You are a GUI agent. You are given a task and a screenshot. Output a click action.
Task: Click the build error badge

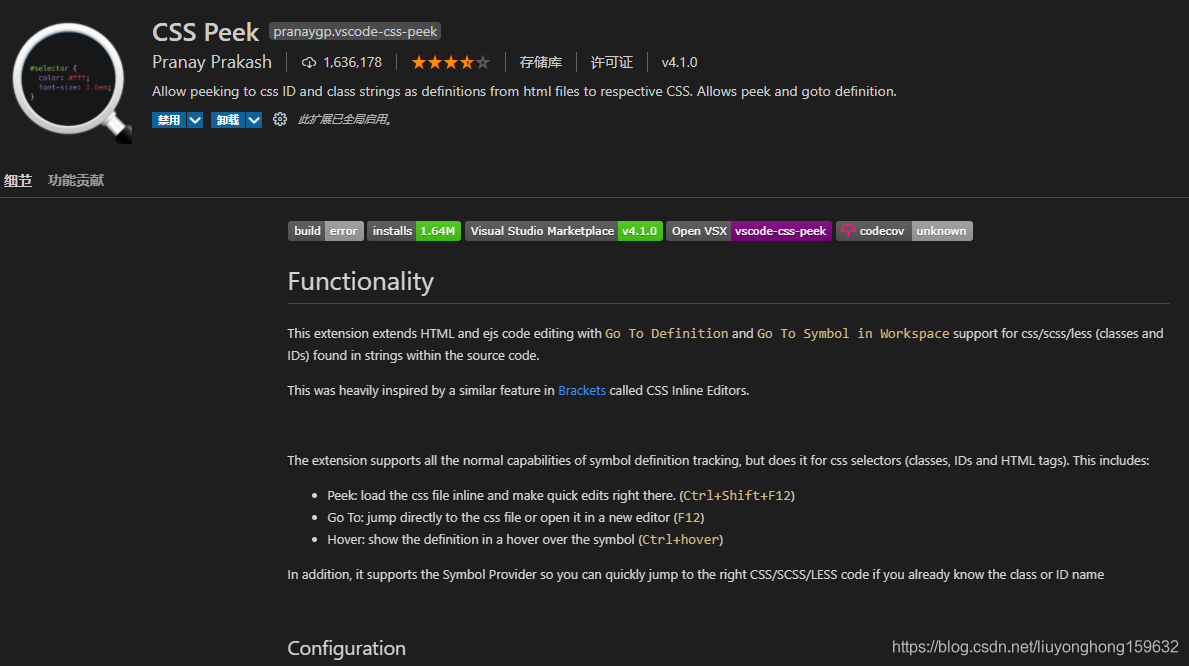[x=326, y=231]
